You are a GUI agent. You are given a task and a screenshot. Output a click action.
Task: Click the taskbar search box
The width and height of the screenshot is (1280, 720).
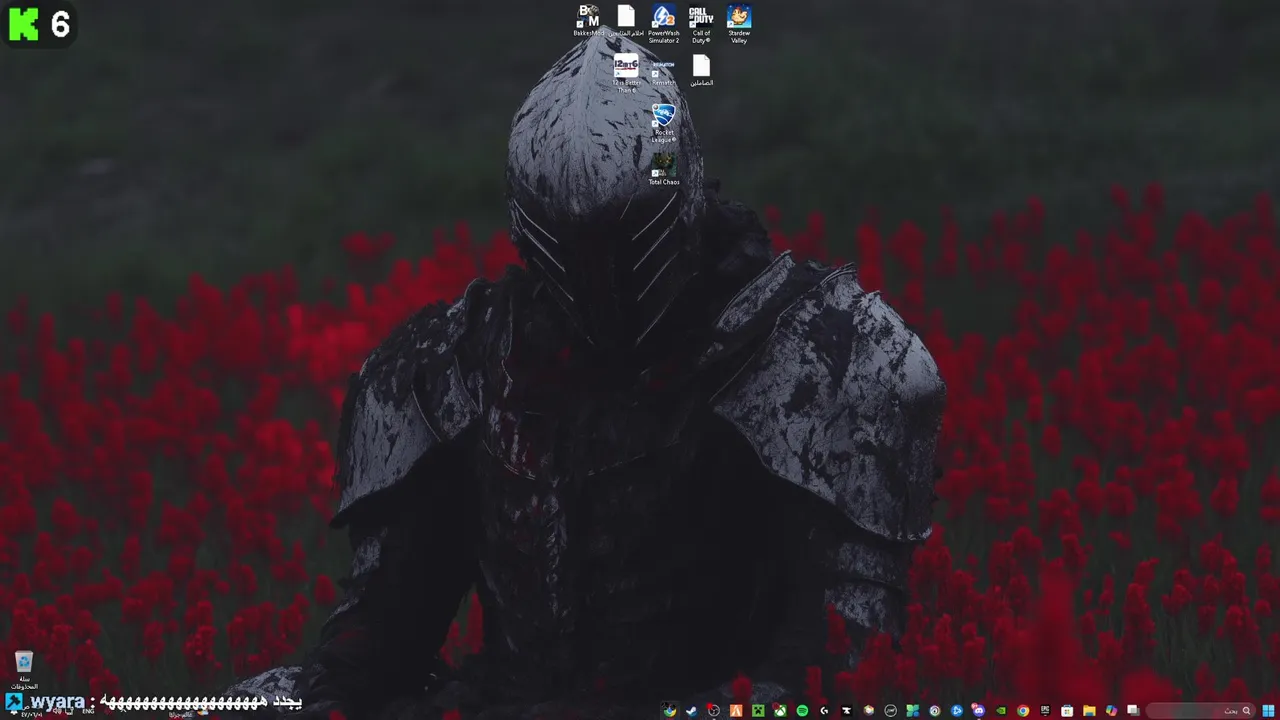(x=1200, y=711)
